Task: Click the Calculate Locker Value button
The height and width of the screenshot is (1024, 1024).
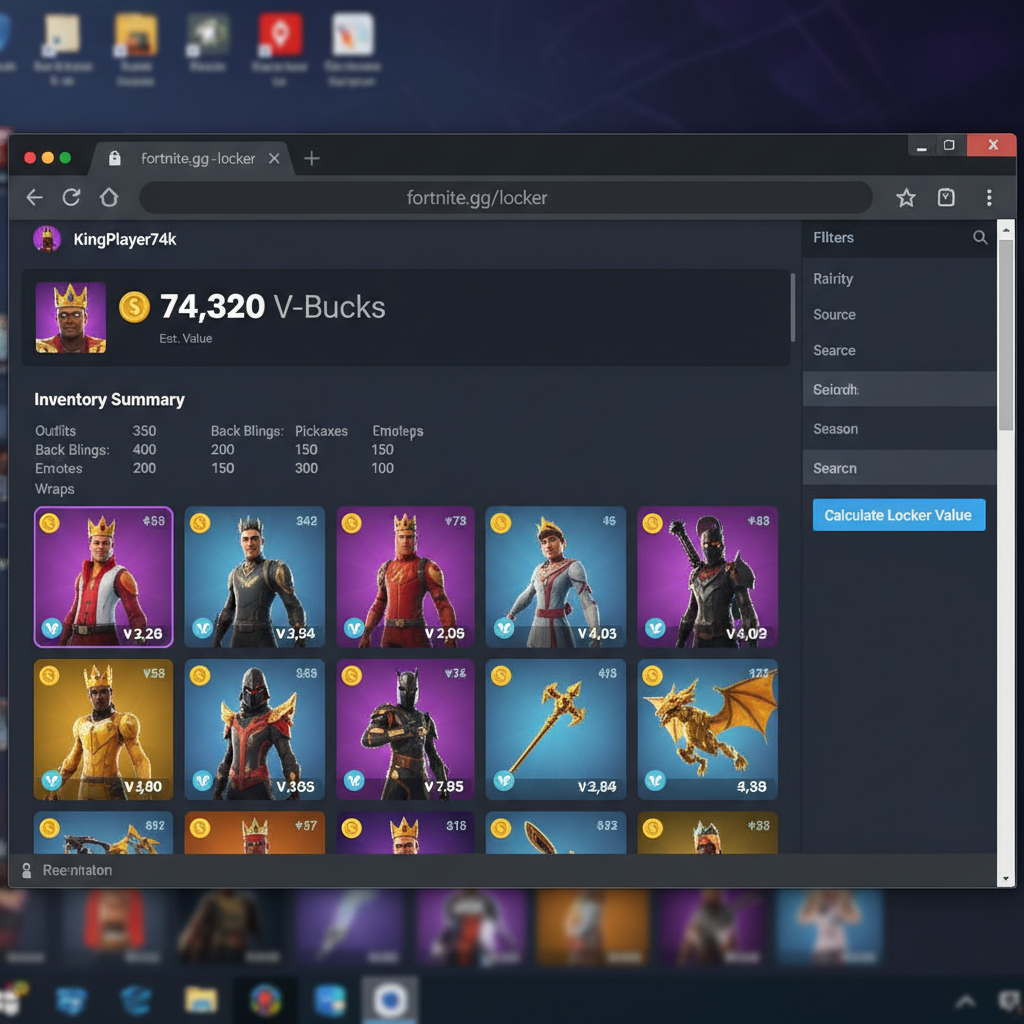Action: 899,515
